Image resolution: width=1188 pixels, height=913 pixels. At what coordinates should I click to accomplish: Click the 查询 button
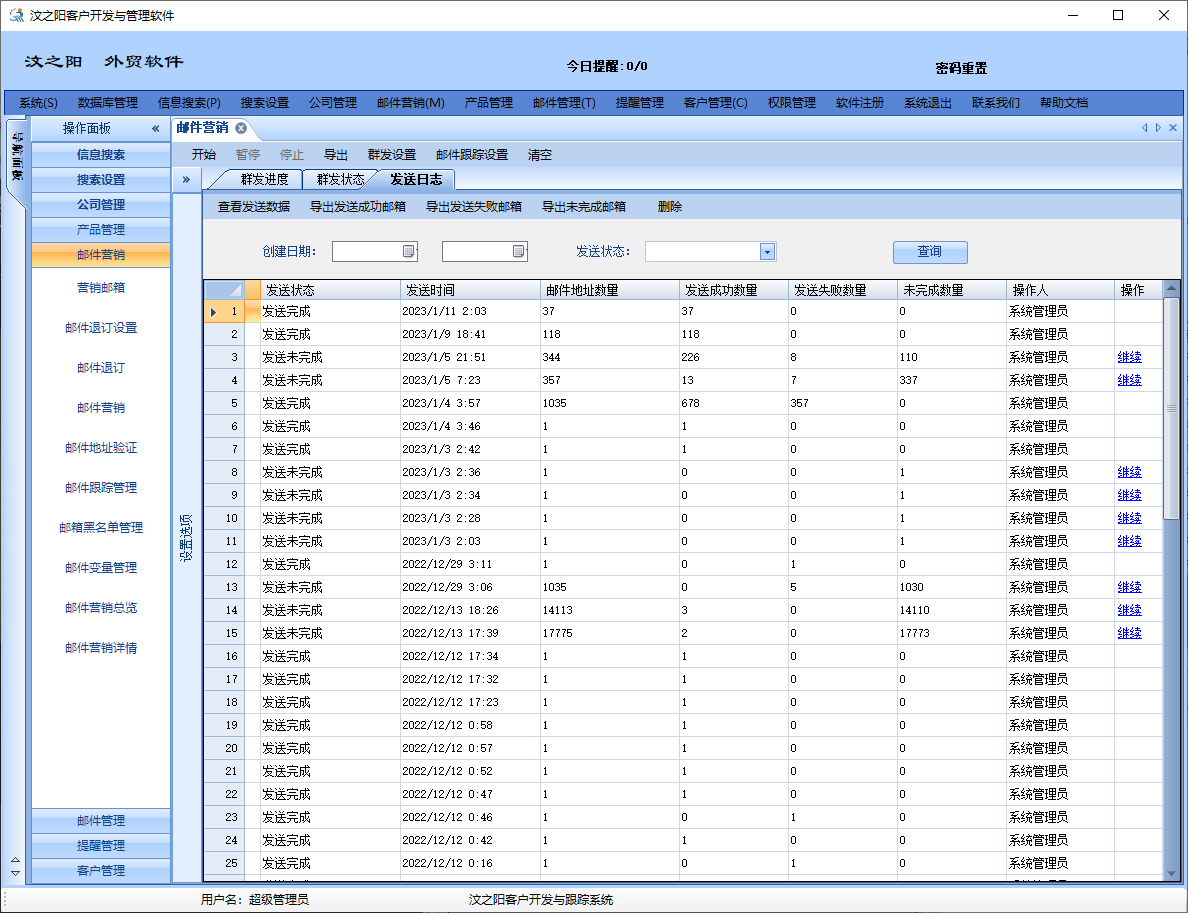[x=929, y=252]
